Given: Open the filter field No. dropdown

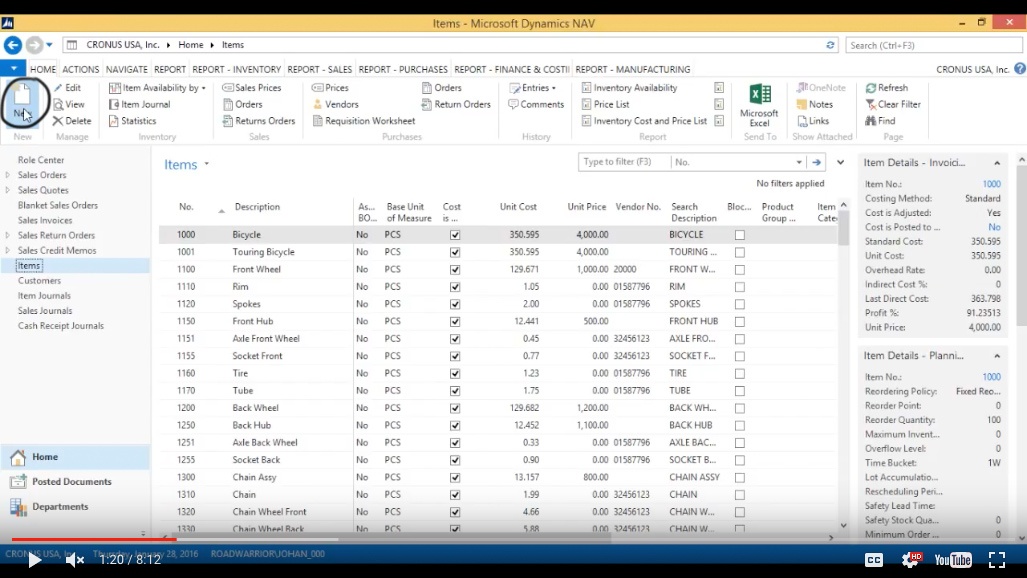Looking at the screenshot, I should [799, 162].
